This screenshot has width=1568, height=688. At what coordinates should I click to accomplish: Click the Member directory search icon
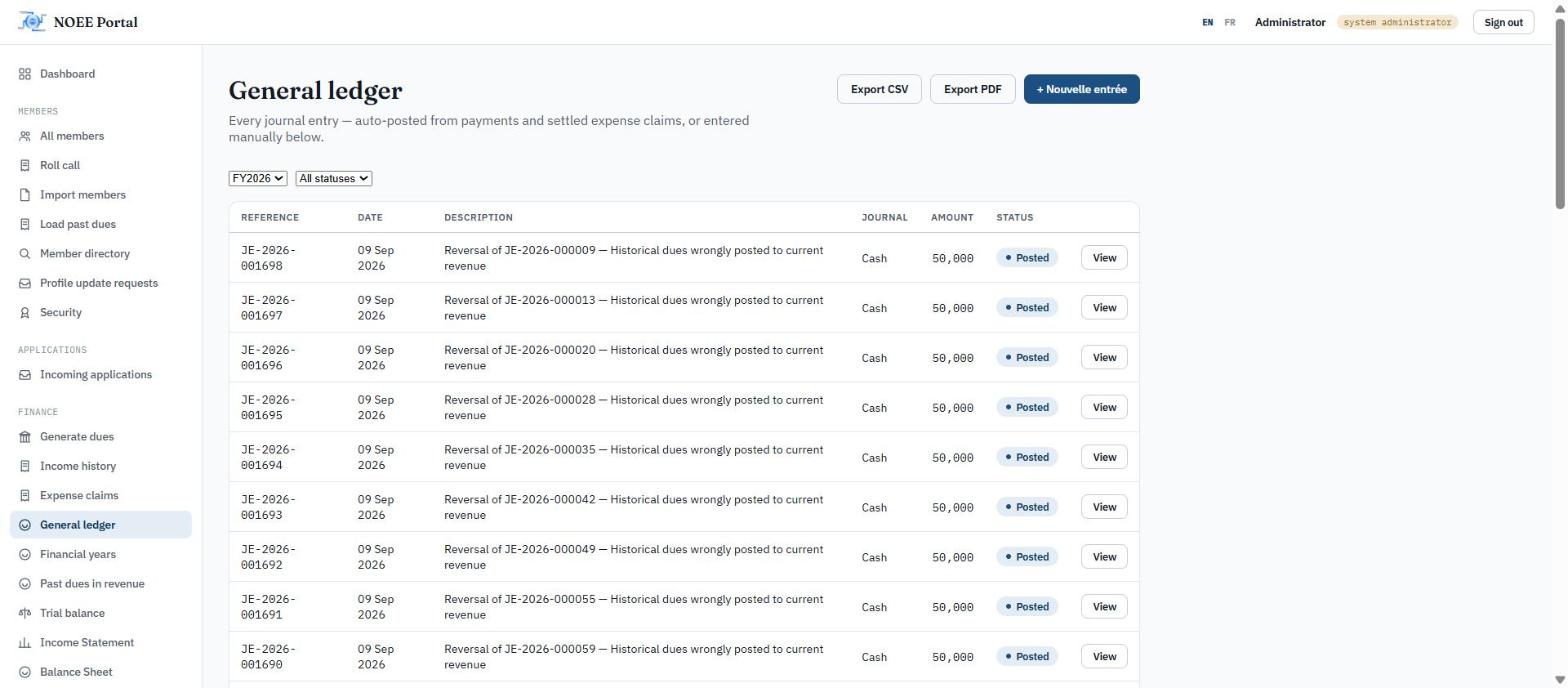[x=25, y=254]
